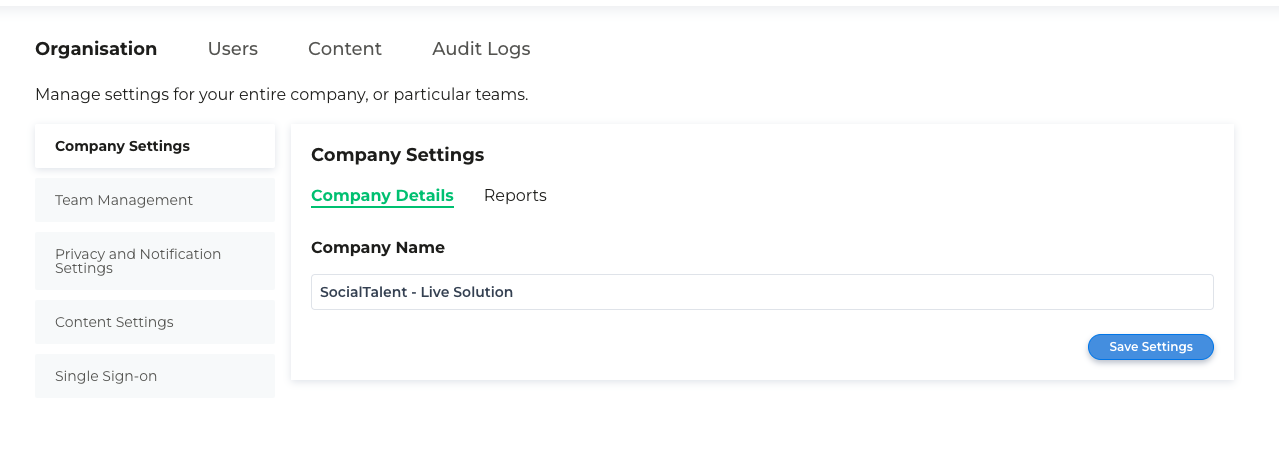Select the Single Sign-on option

tap(155, 376)
